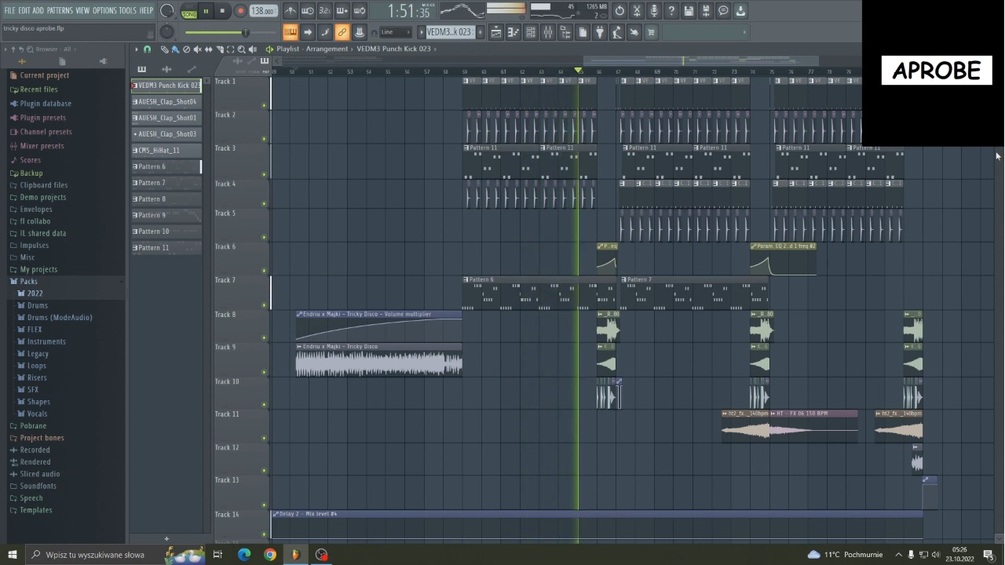Select AUESH_Clap_Shot04 in picker
The image size is (1005, 565).
tap(167, 102)
